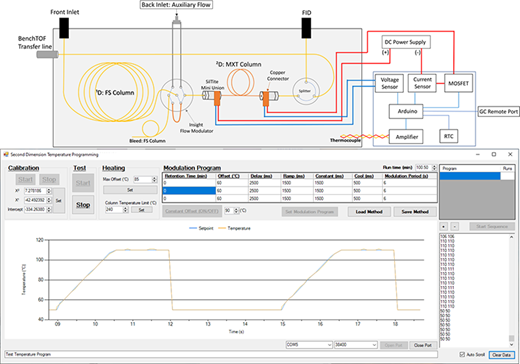
Task: Click the Run time stepper arrows
Action: (434, 168)
